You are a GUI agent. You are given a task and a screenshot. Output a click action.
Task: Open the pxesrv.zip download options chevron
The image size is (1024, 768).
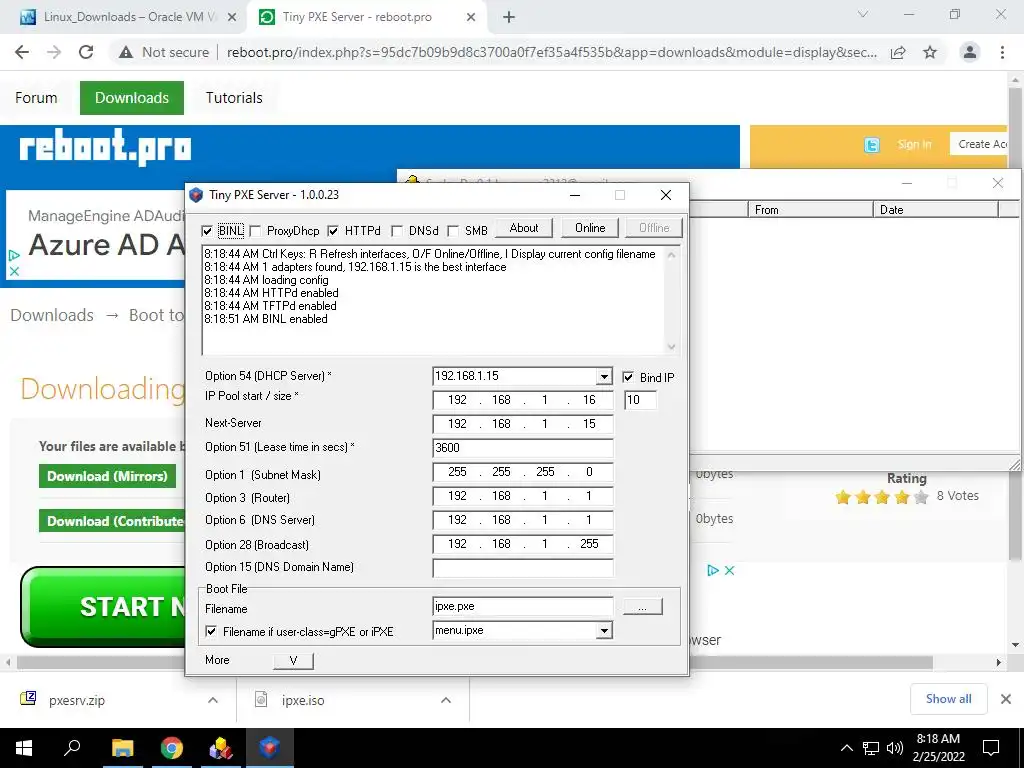point(213,700)
